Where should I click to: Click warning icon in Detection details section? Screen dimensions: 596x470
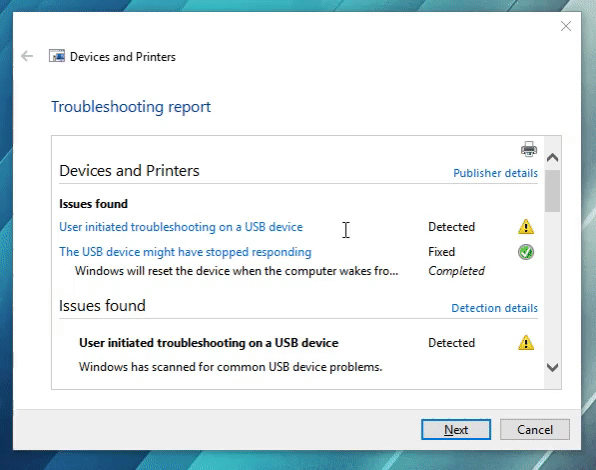[526, 342]
